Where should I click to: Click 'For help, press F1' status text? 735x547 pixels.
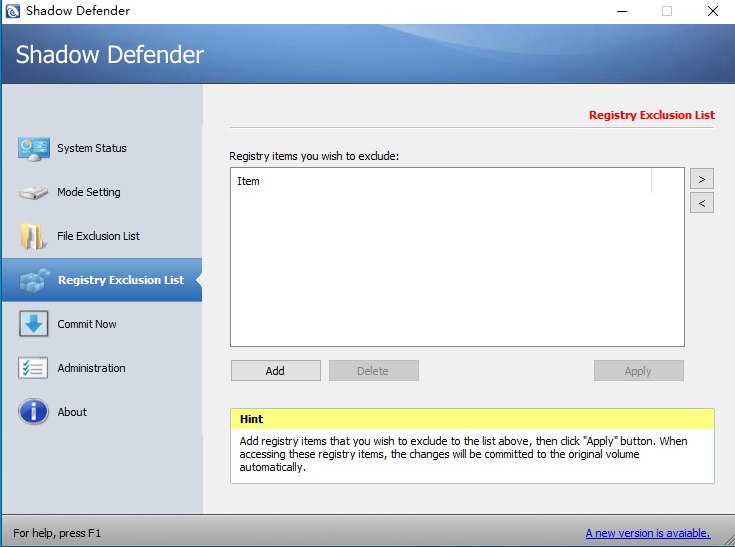(57, 533)
